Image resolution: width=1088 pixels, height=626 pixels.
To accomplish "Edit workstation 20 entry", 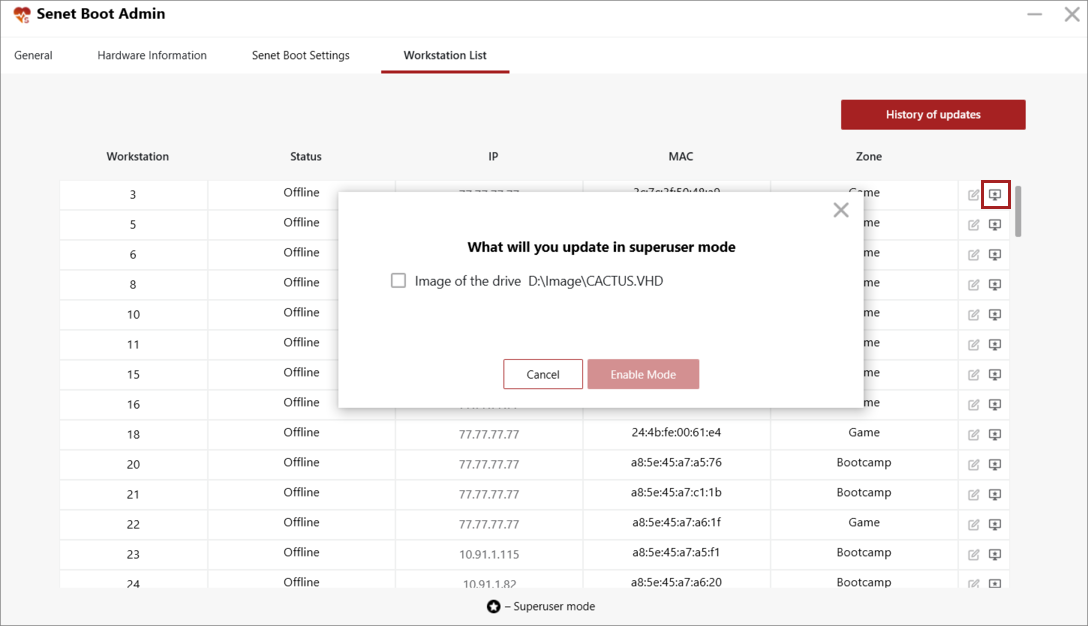I will click(x=974, y=464).
